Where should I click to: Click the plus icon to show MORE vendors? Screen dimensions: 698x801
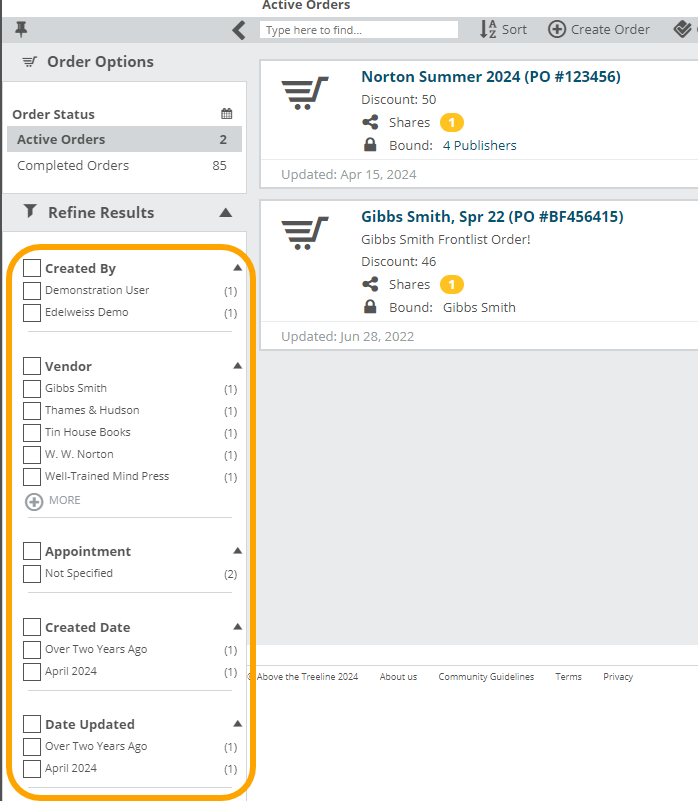34,501
